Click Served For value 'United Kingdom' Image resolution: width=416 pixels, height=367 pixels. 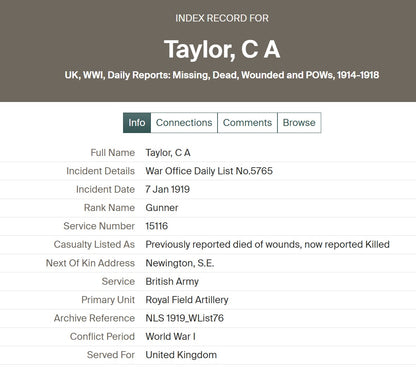(181, 355)
